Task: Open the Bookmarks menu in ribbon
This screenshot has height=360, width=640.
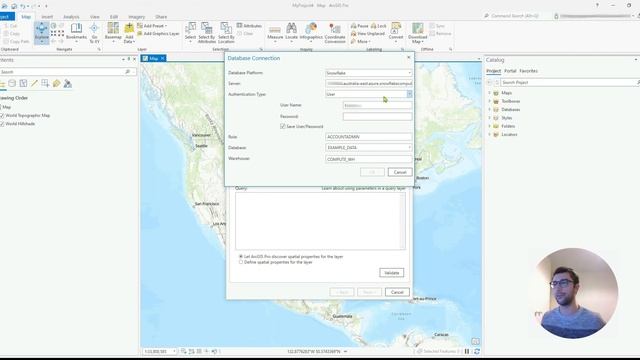Action: pos(76,32)
